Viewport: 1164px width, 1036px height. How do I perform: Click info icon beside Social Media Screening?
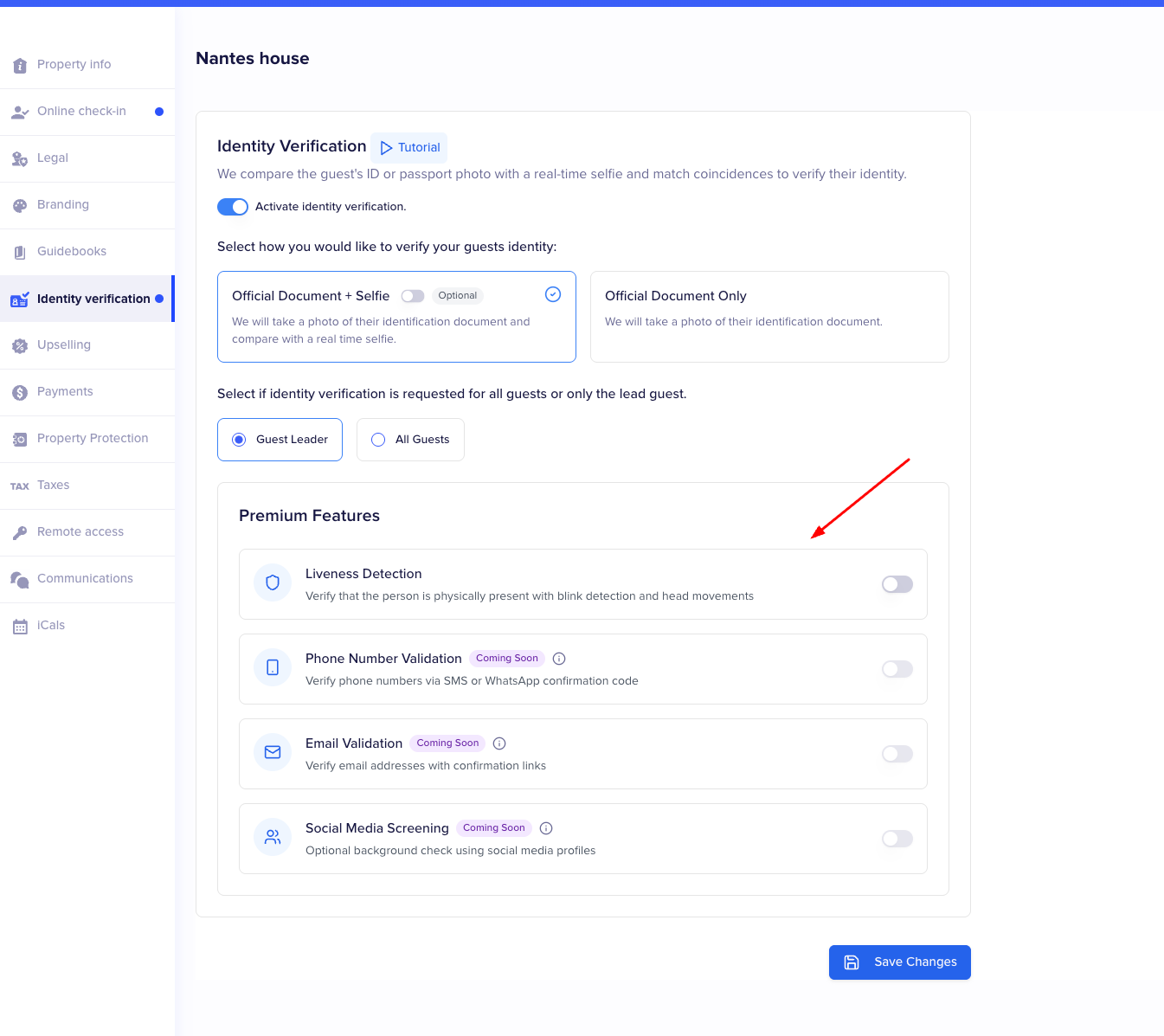pos(546,828)
